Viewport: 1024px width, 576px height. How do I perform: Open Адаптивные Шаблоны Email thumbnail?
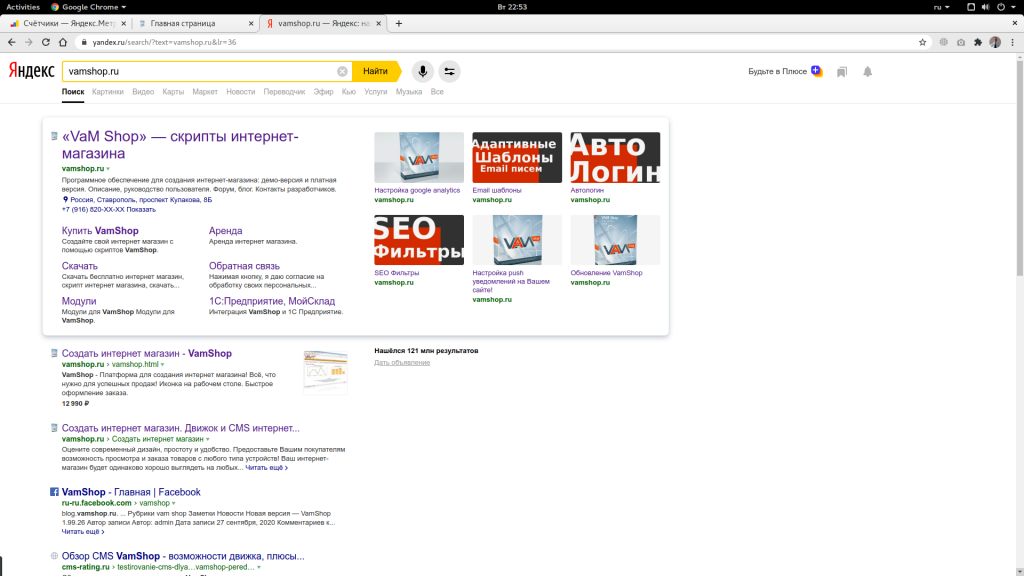[517, 157]
